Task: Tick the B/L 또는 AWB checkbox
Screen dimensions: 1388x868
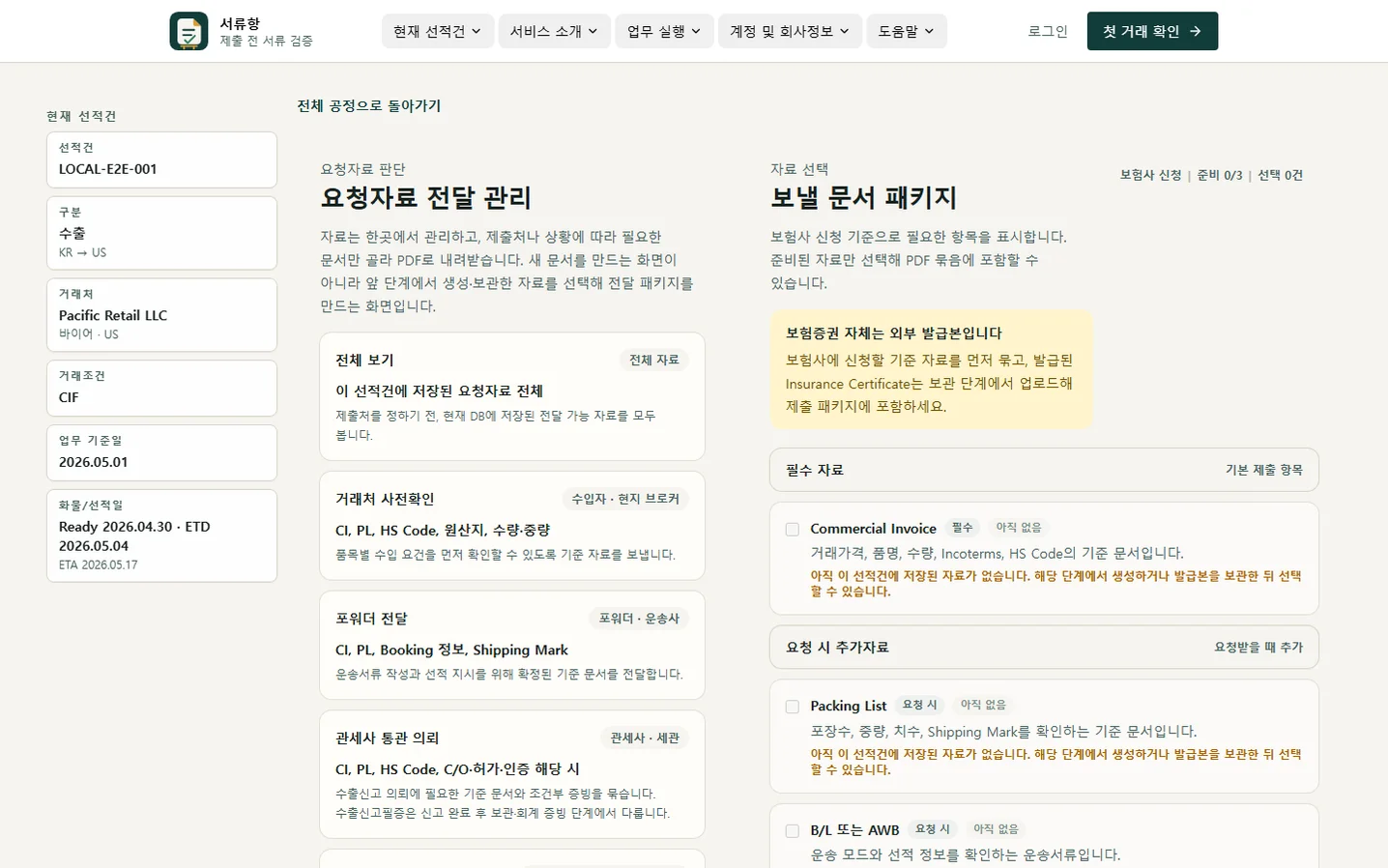Action: [793, 830]
